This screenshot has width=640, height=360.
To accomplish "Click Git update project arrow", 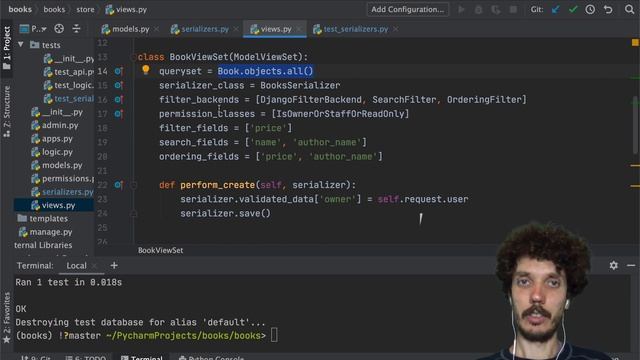I will (x=556, y=9).
